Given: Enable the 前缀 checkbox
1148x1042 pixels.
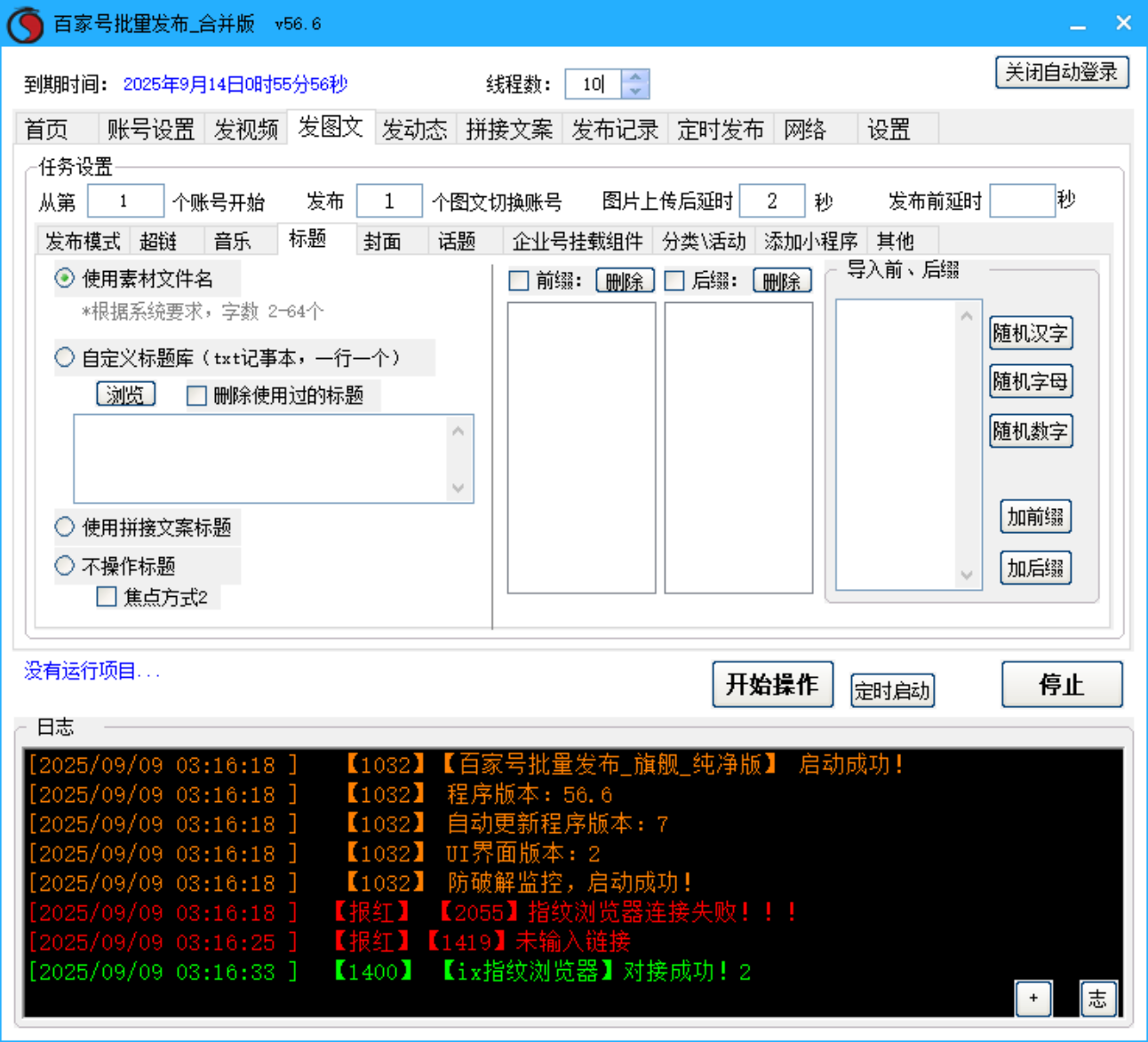Looking at the screenshot, I should (x=519, y=280).
